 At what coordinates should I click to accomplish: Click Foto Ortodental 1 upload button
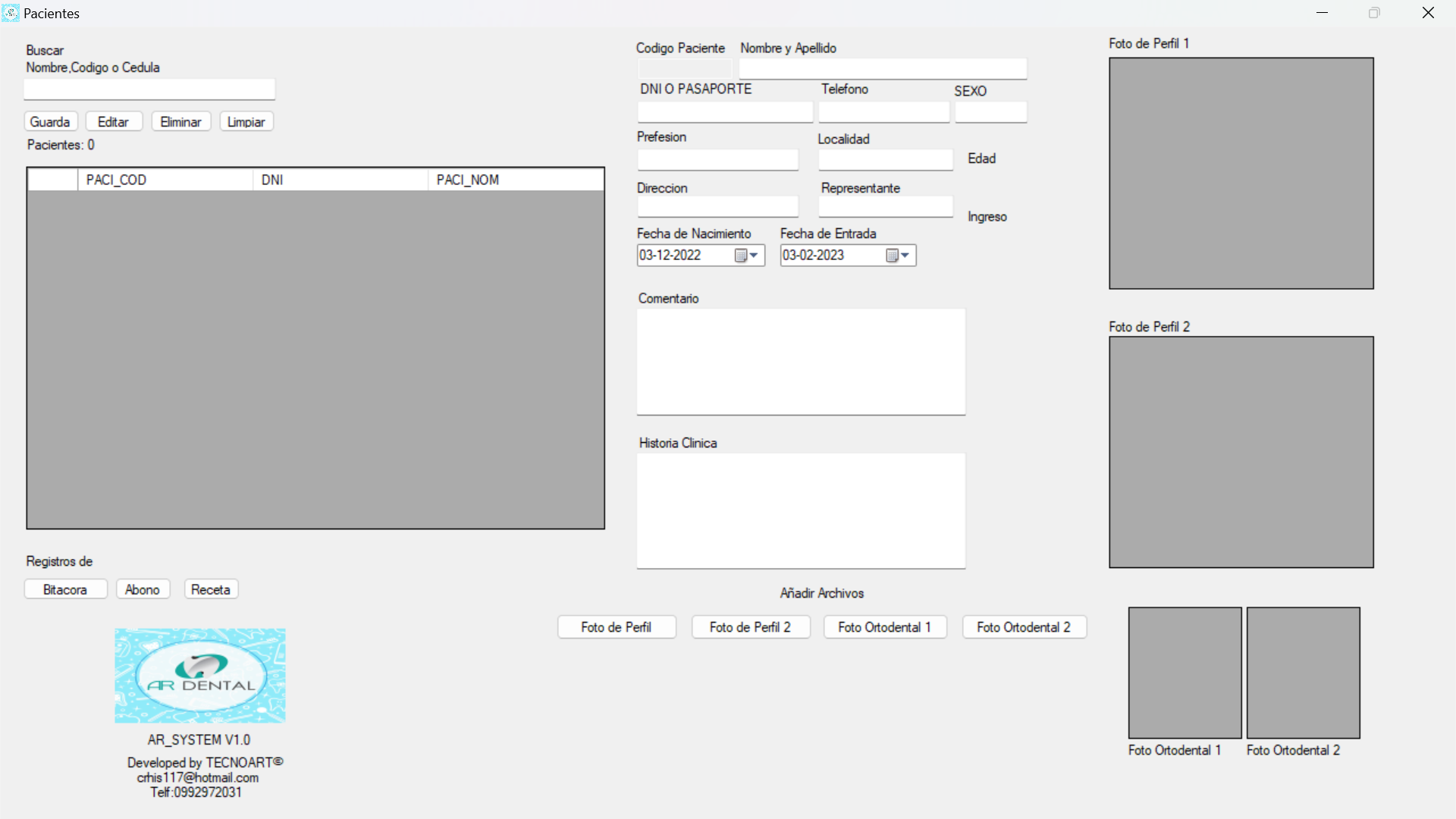884,627
